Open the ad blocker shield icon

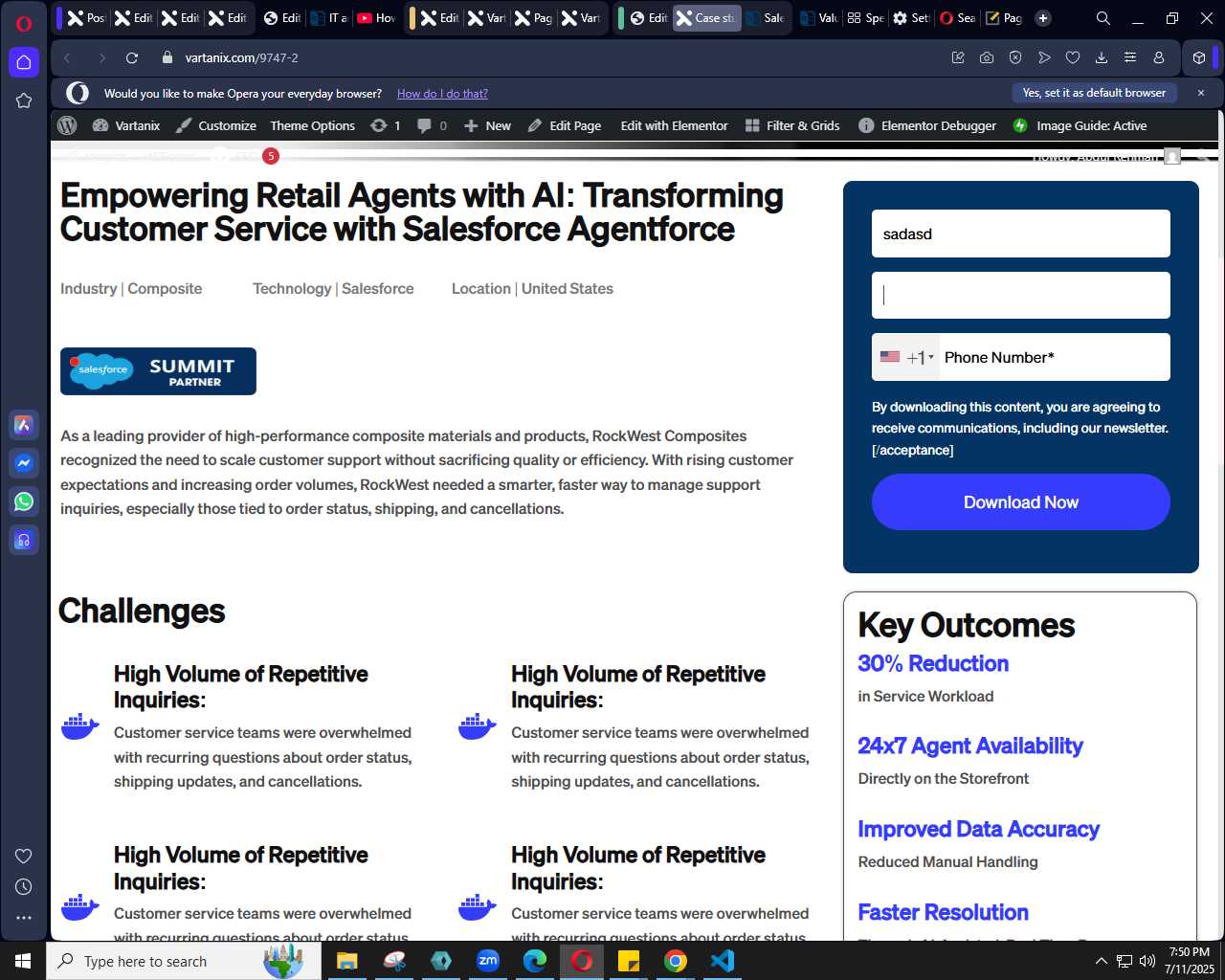(x=1015, y=57)
